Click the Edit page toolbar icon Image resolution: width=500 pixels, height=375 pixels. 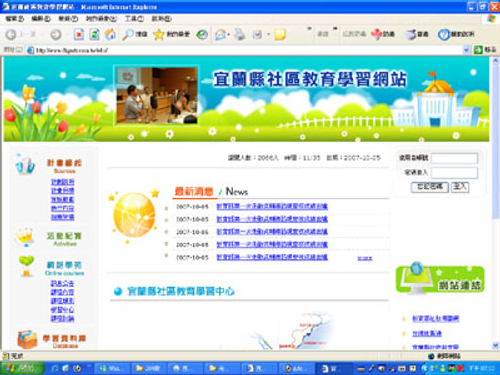coord(257,34)
